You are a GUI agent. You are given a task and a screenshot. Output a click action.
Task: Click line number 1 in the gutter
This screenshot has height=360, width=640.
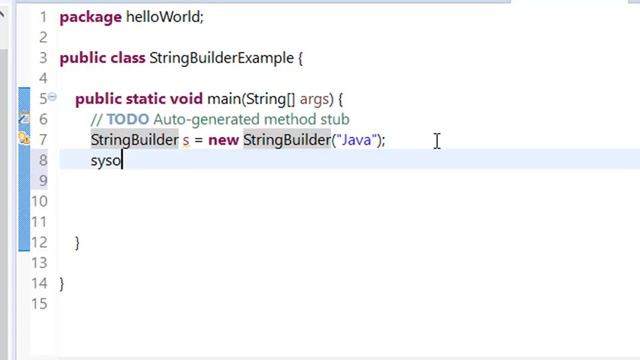coord(43,17)
